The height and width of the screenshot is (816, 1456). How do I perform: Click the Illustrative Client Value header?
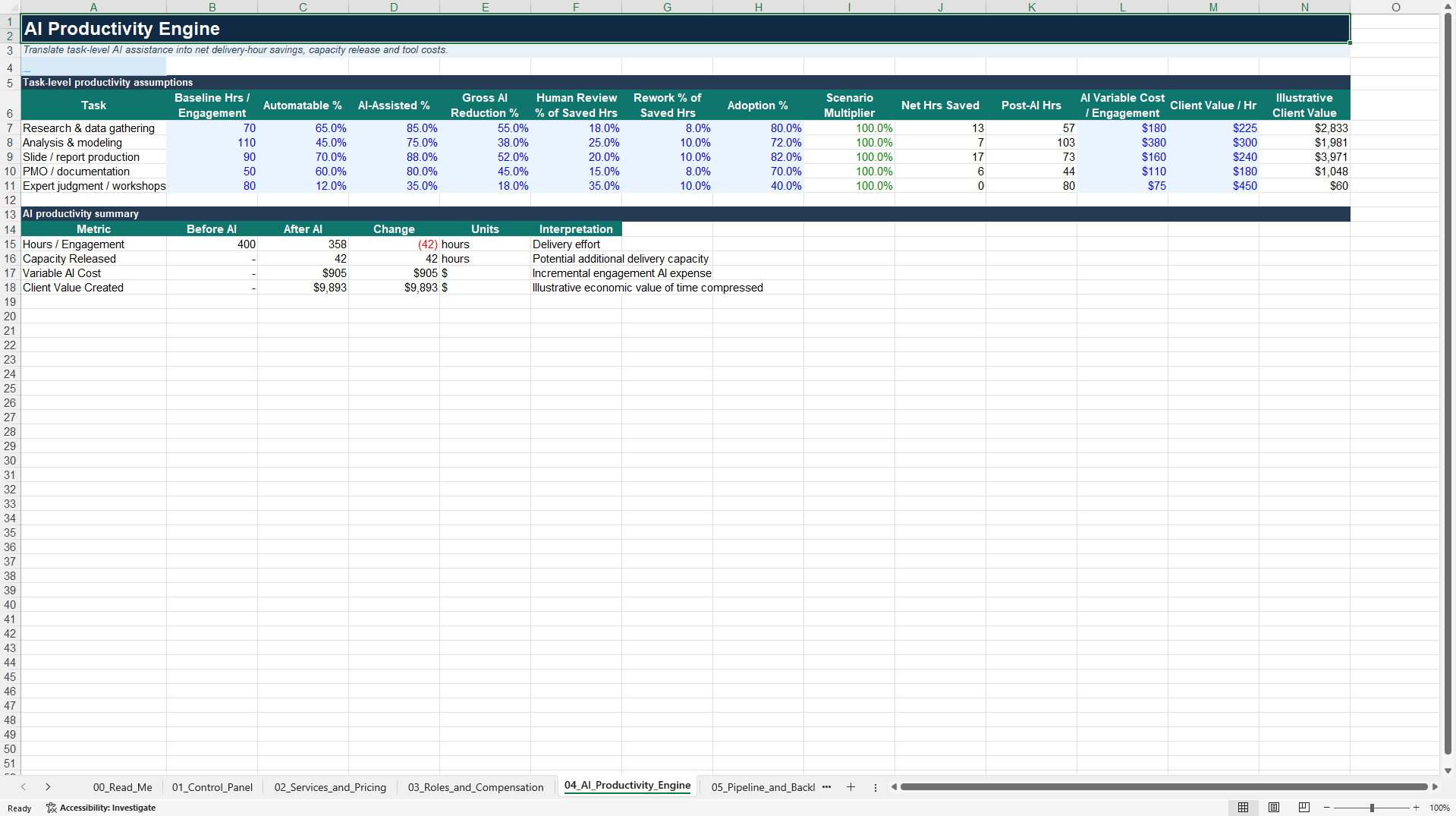coord(1304,106)
